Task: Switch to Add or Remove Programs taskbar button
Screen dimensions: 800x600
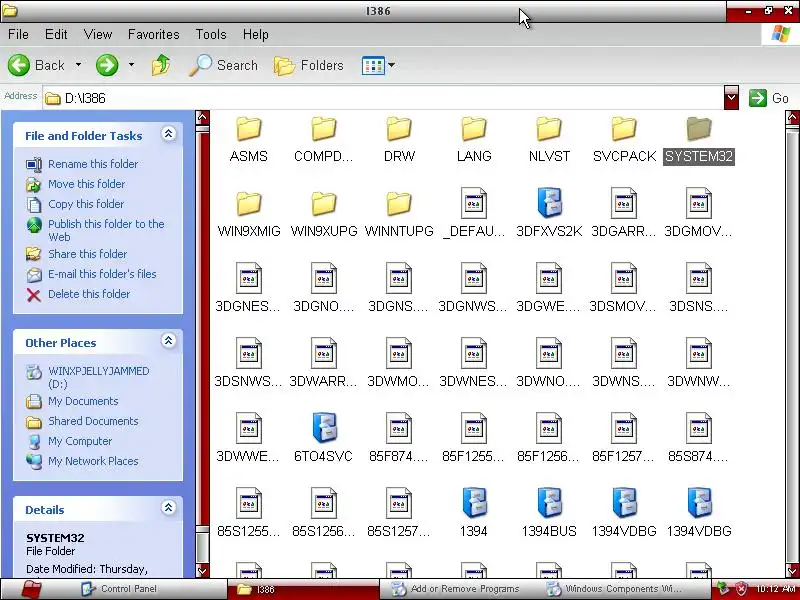Action: pos(456,589)
